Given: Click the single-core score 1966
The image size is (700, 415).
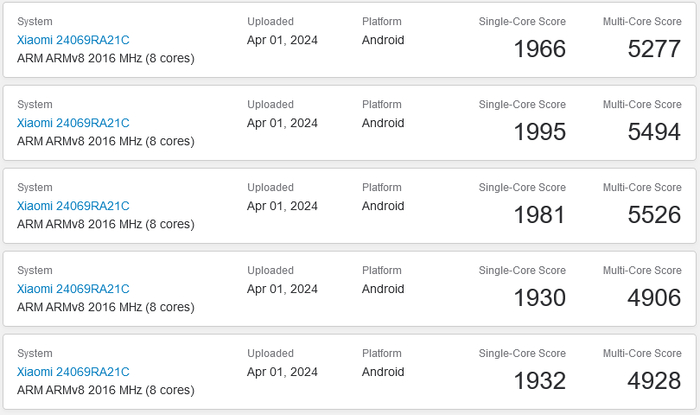Looking at the screenshot, I should [539, 49].
